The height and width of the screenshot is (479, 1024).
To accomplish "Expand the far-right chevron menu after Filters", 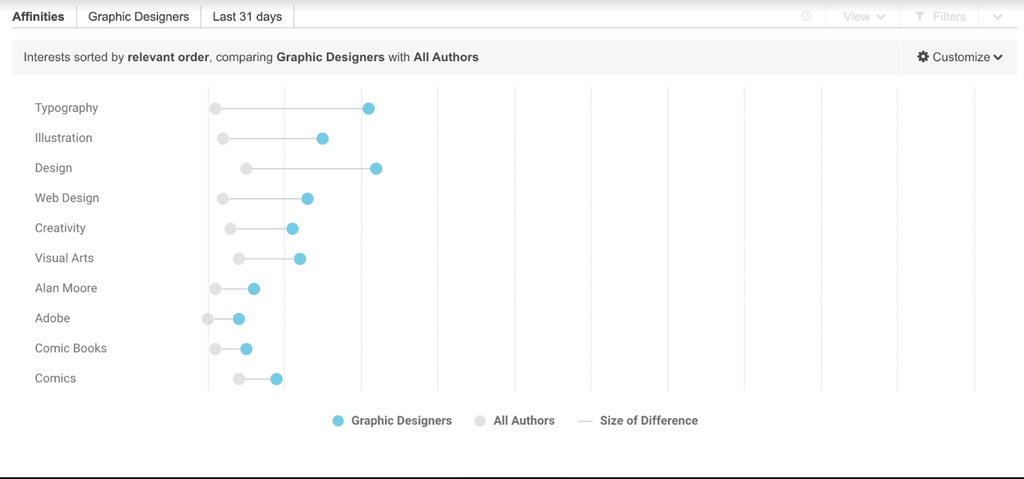I will pos(997,17).
